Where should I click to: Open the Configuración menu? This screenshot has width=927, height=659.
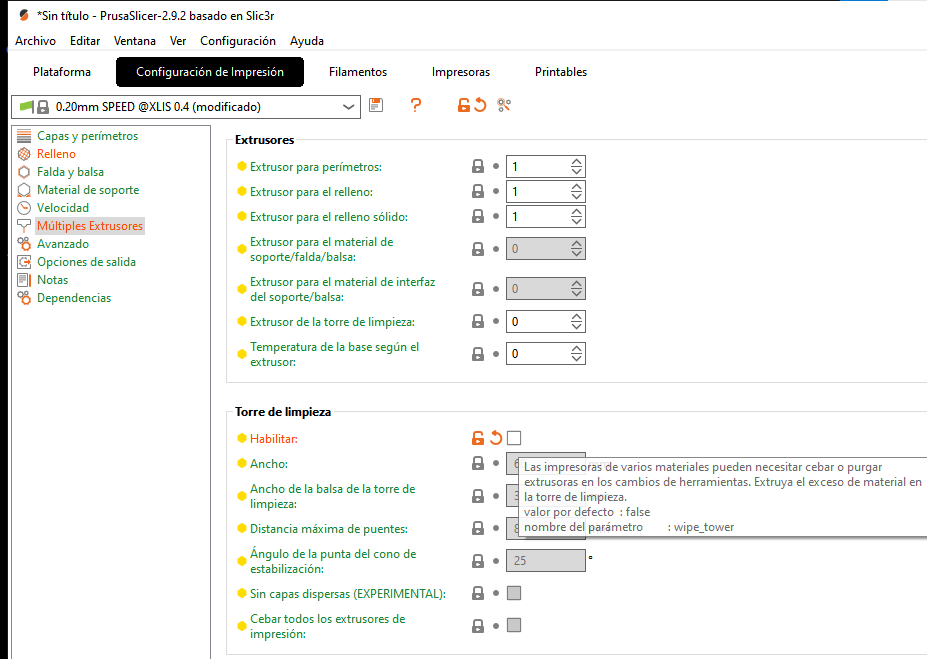coord(238,41)
